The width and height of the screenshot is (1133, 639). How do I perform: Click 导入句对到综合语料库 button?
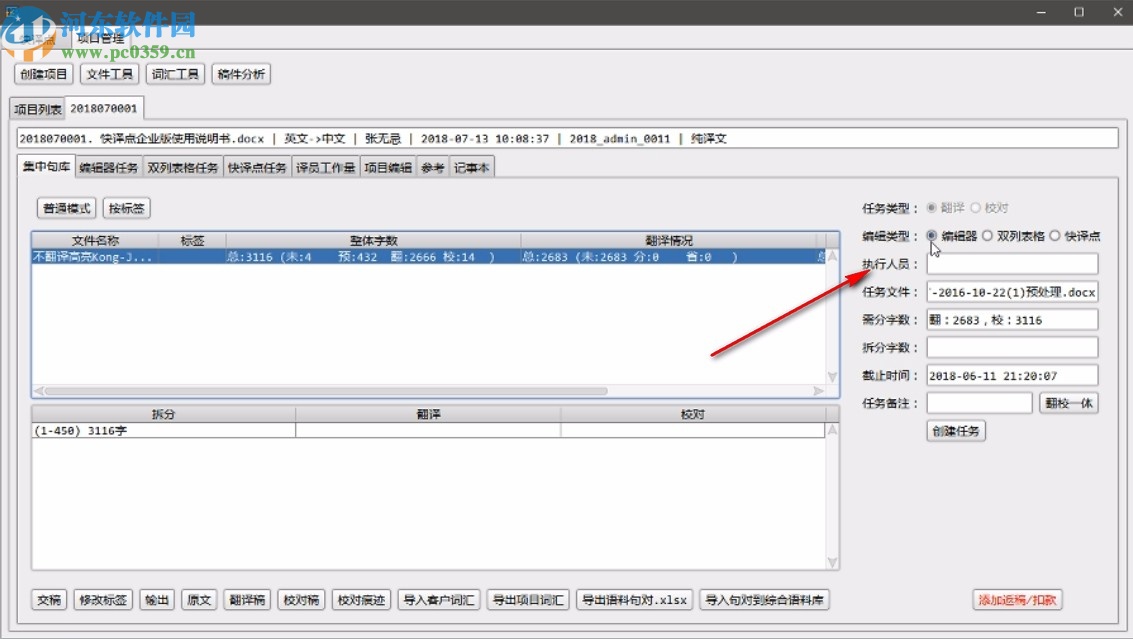point(764,600)
